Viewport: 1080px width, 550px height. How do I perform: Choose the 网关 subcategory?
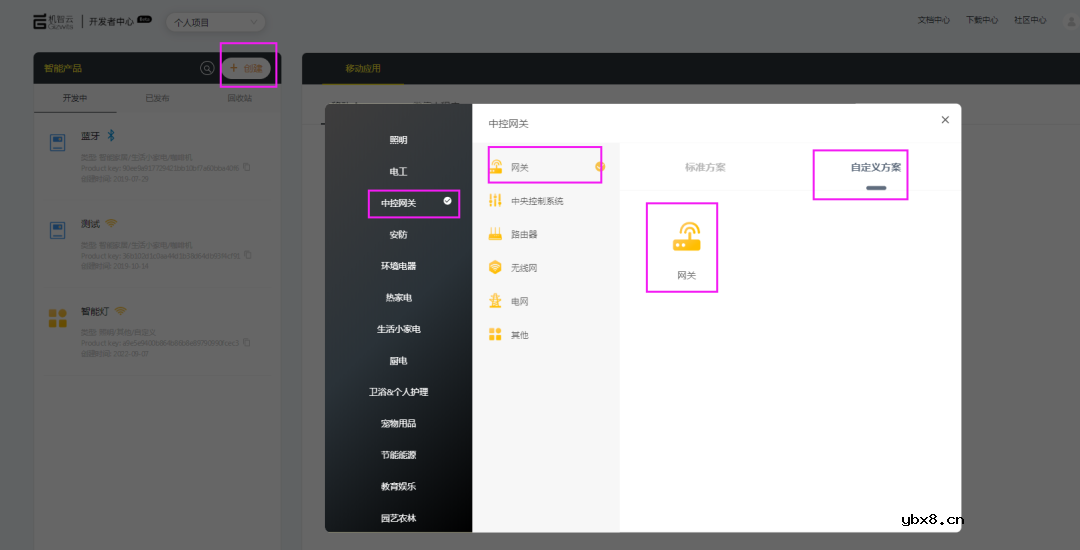546,167
